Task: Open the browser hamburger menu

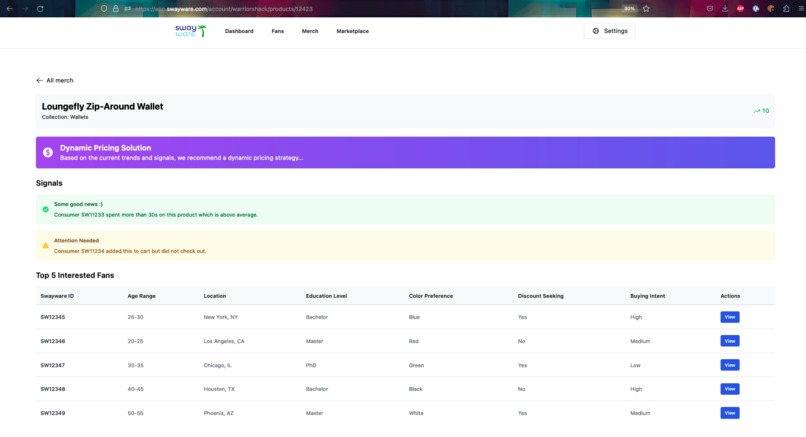Action: click(x=801, y=9)
